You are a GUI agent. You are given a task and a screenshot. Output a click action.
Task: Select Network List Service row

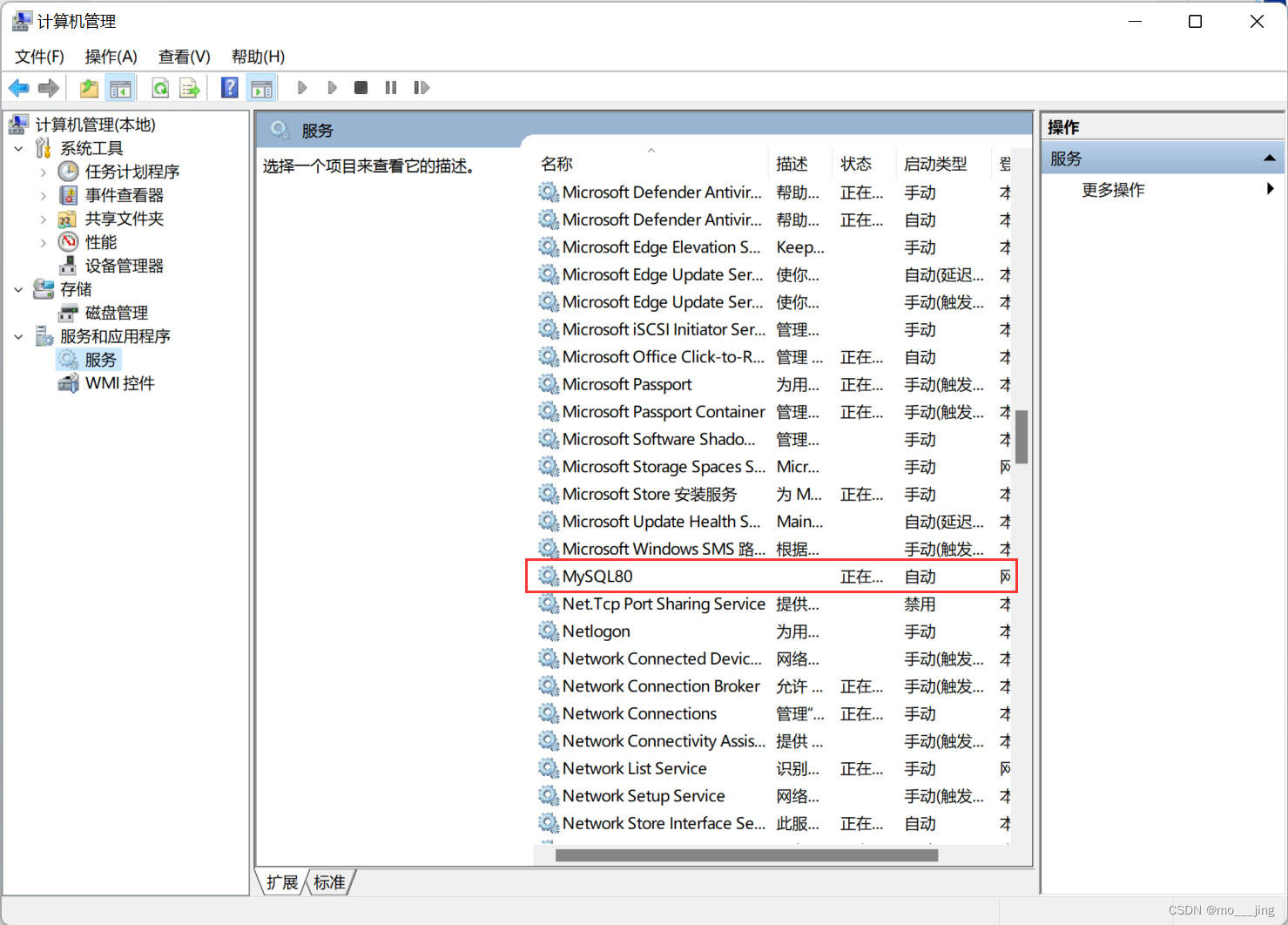(x=772, y=768)
